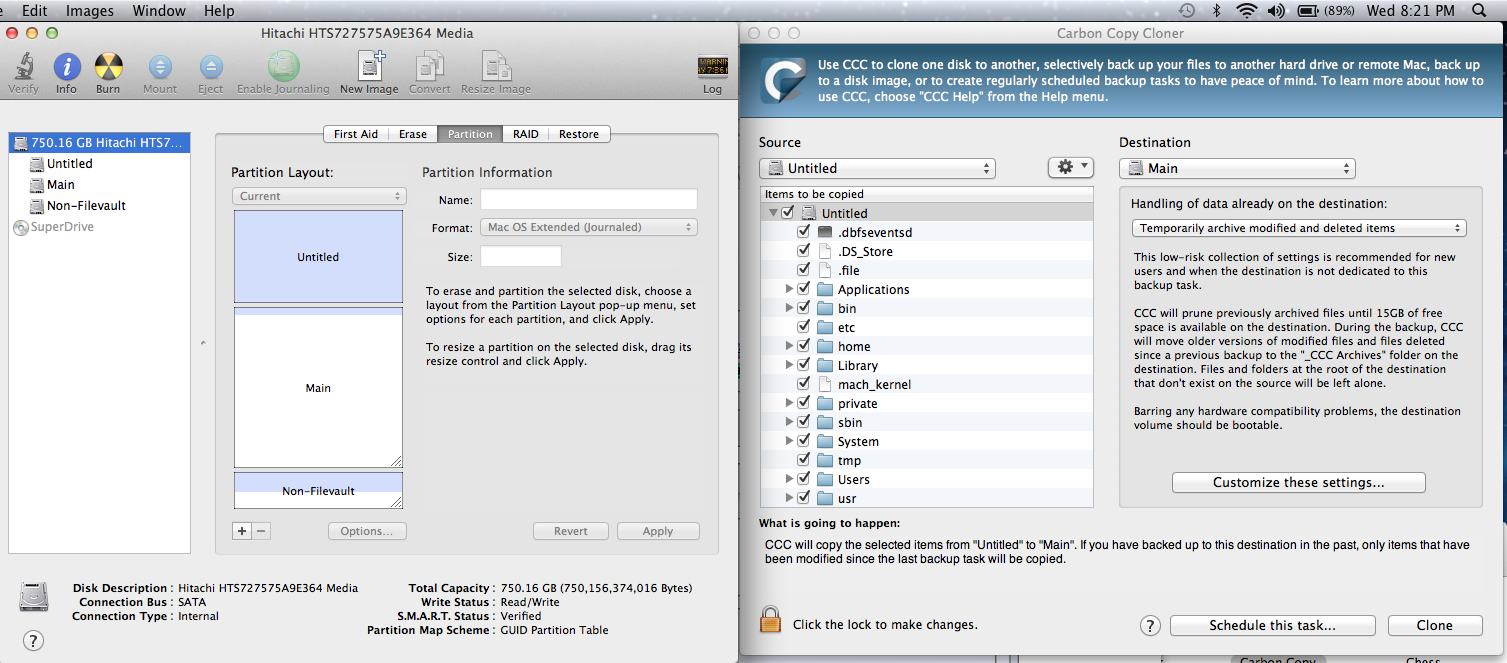The height and width of the screenshot is (663, 1507).
Task: Click Customize these settings button
Action: tap(1298, 482)
